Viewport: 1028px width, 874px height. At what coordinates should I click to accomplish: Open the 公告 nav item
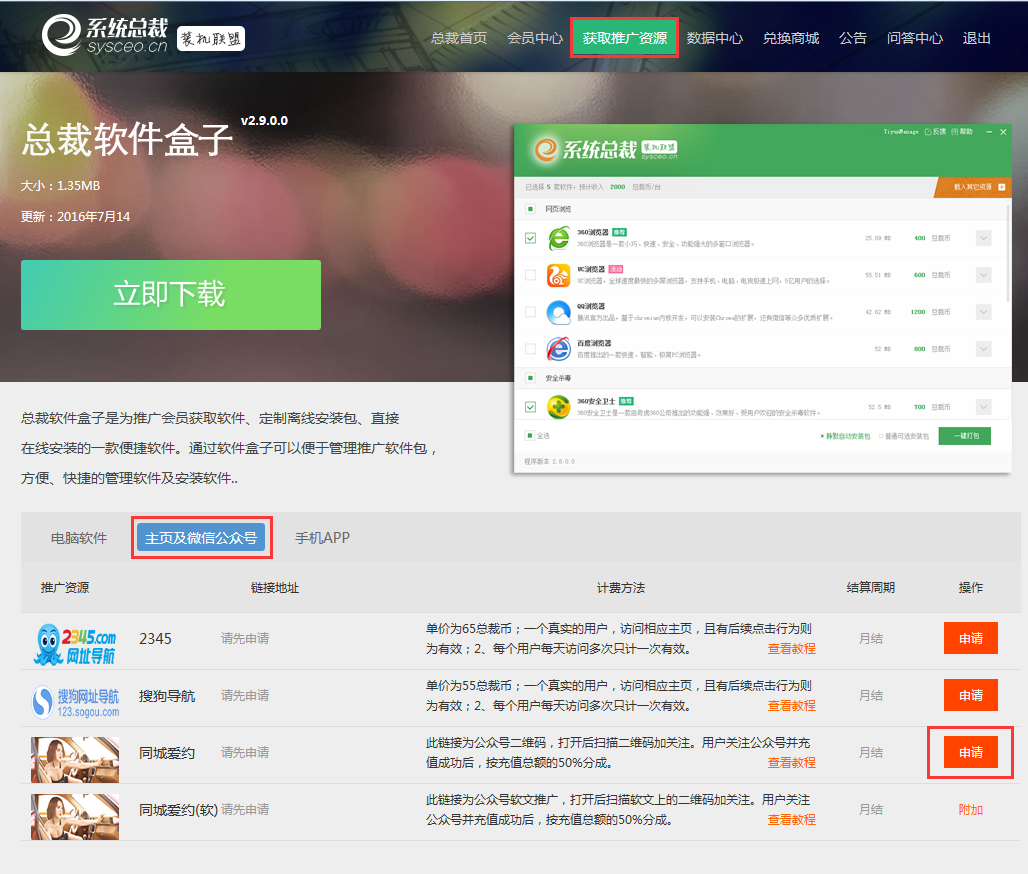tap(853, 38)
